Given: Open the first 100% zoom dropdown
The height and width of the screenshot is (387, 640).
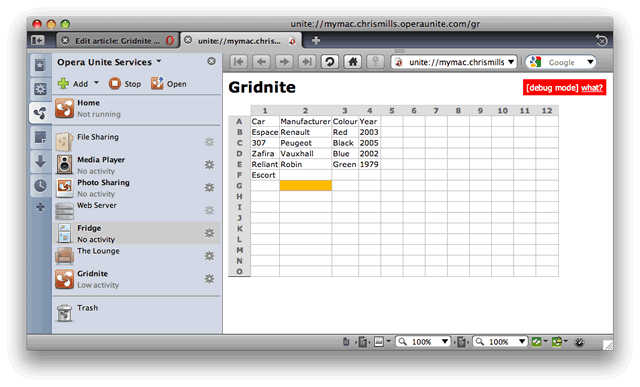Looking at the screenshot, I should click(x=445, y=341).
